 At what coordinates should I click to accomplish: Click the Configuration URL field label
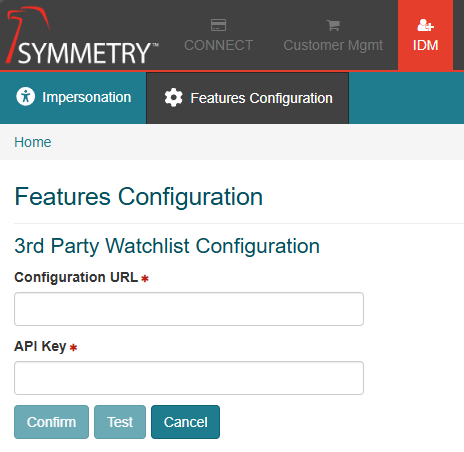coord(76,277)
